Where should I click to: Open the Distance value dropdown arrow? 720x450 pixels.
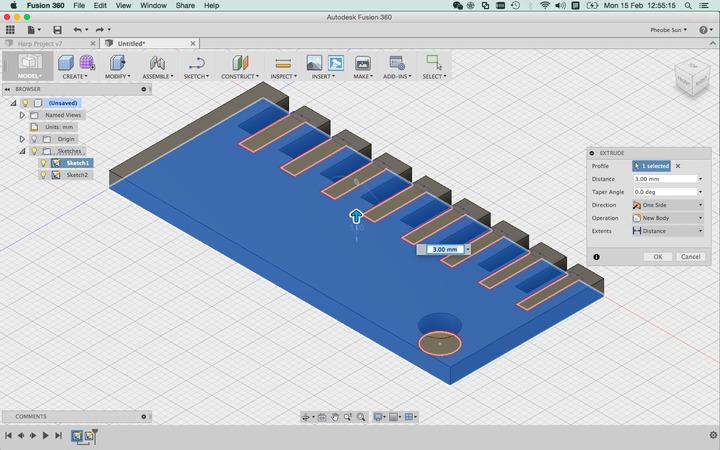[701, 179]
